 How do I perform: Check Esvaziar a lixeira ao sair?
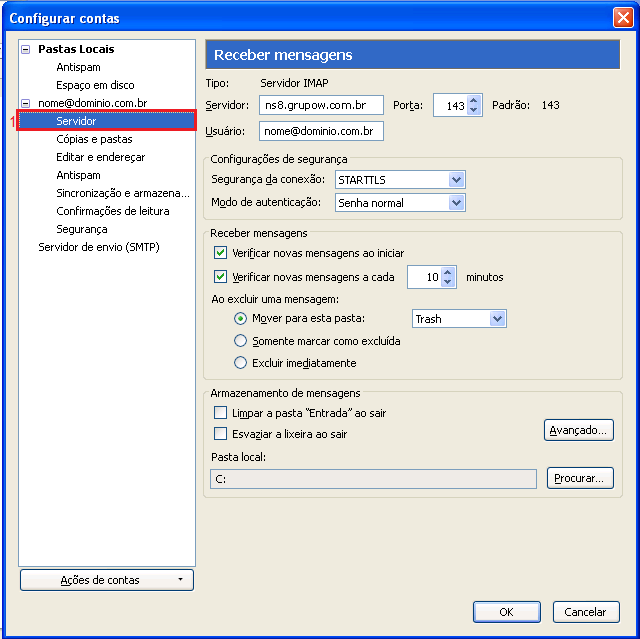pos(220,433)
